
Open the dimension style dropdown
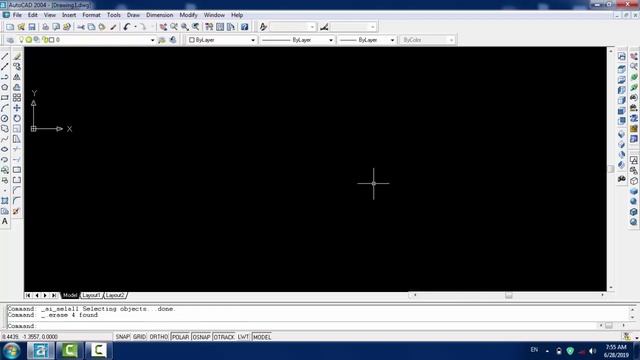pyautogui.click(x=373, y=27)
